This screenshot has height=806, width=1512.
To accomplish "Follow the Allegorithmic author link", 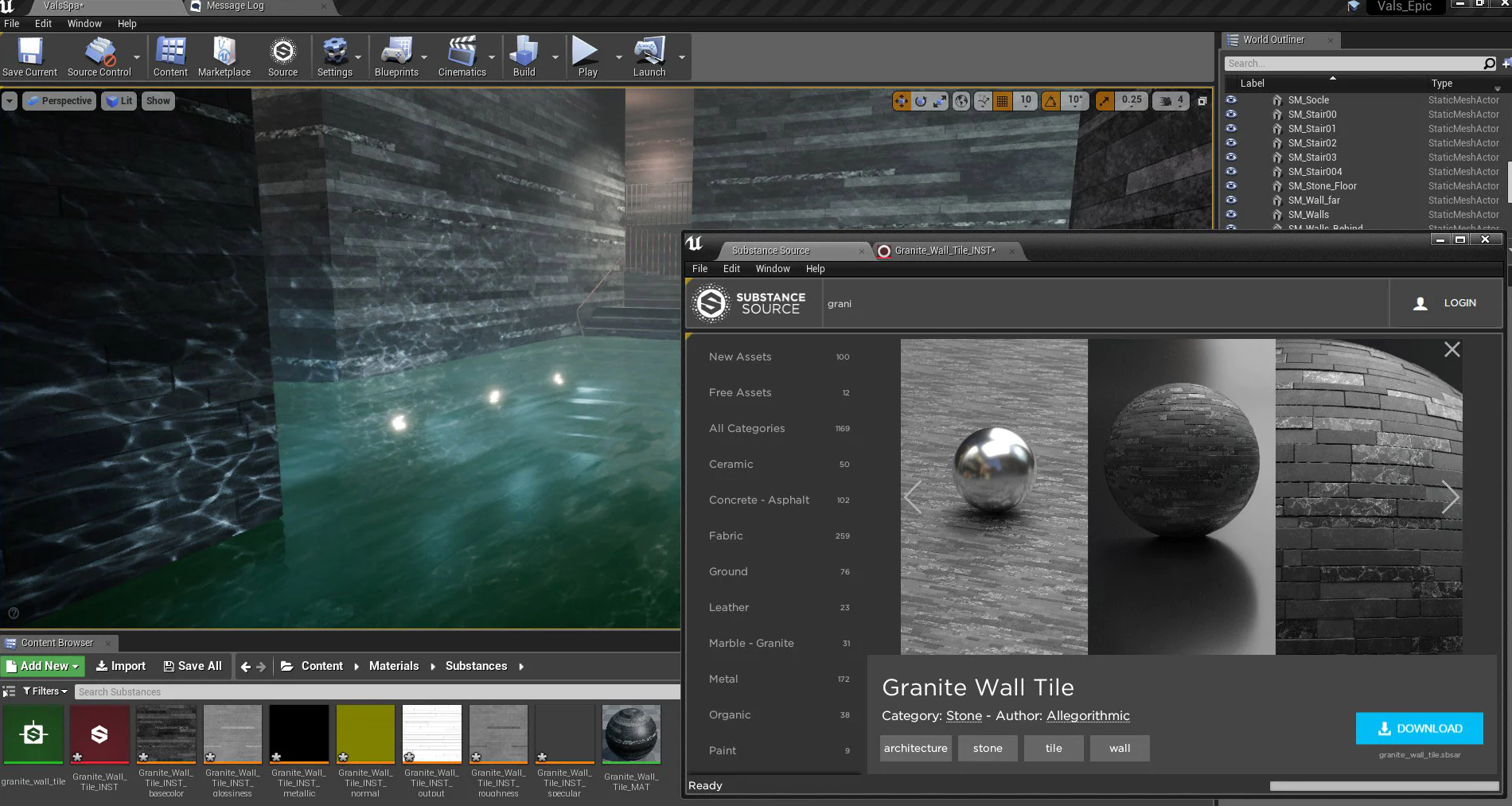I will pos(1088,715).
